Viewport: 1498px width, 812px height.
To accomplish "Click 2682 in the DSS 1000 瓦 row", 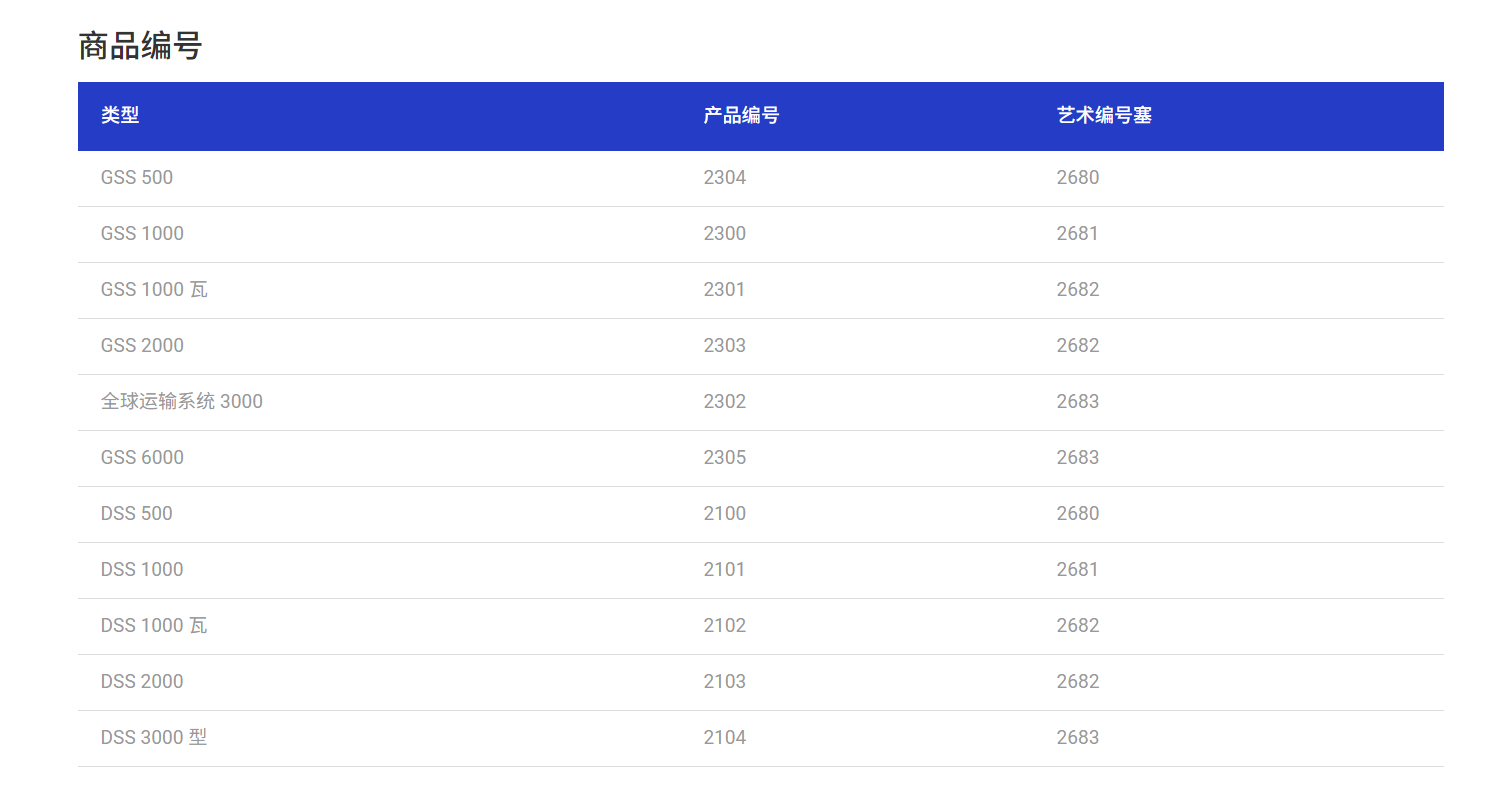I will pyautogui.click(x=1078, y=626).
